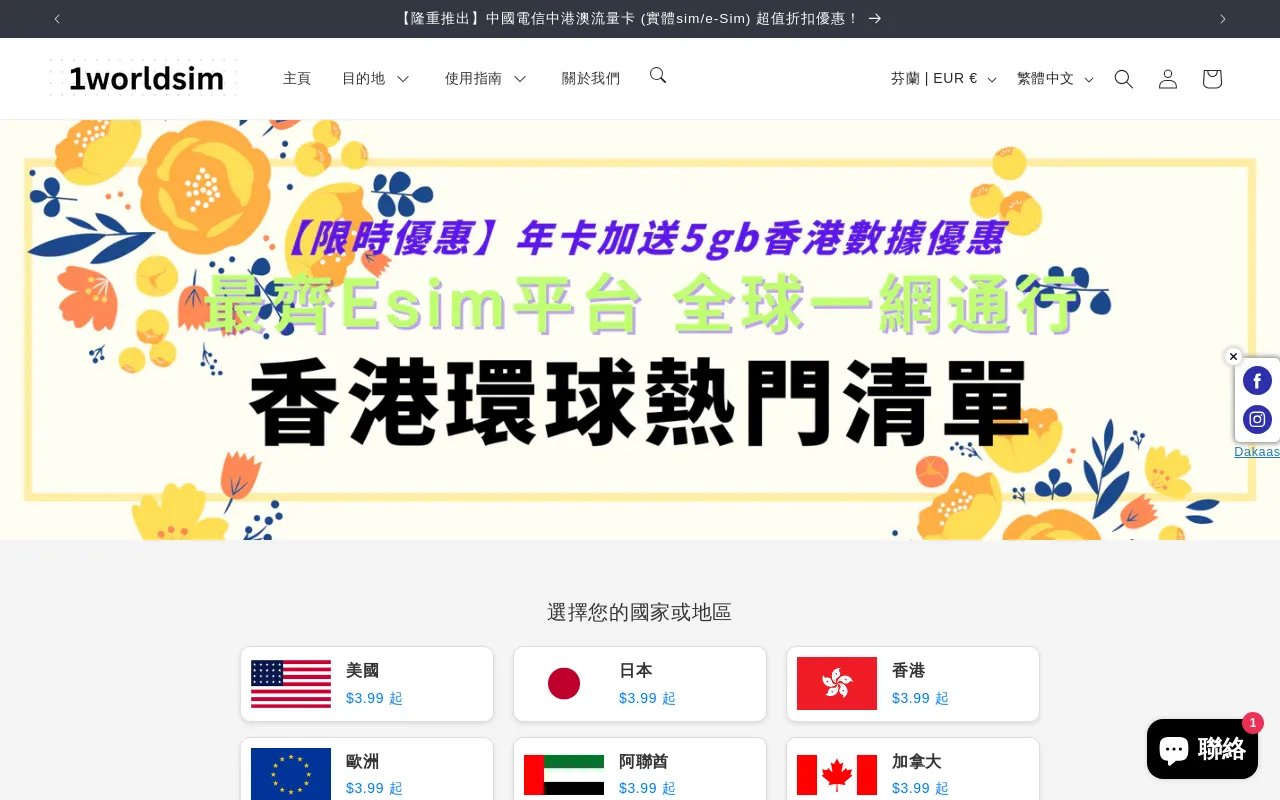Show the next announcement with right arrow
Screen dimensions: 1280x800
point(1222,19)
